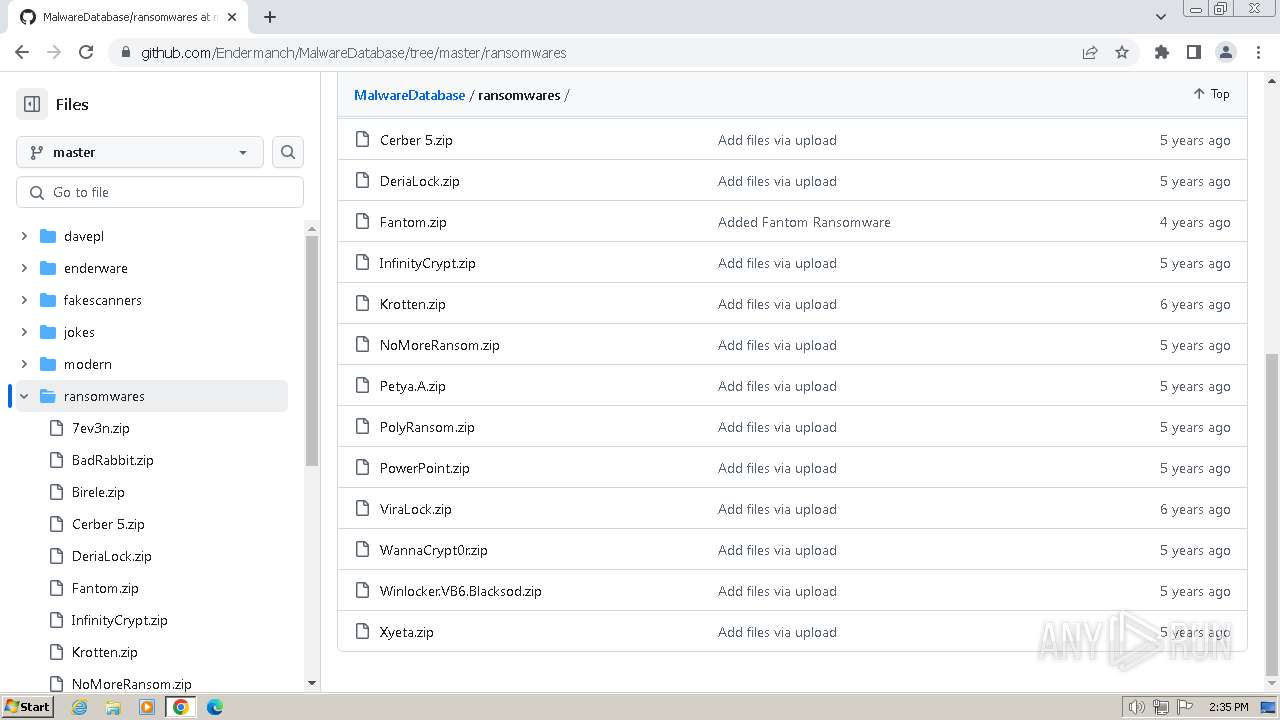The height and width of the screenshot is (720, 1280).
Task: Collapse the file tree side panel
Action: 32,104
